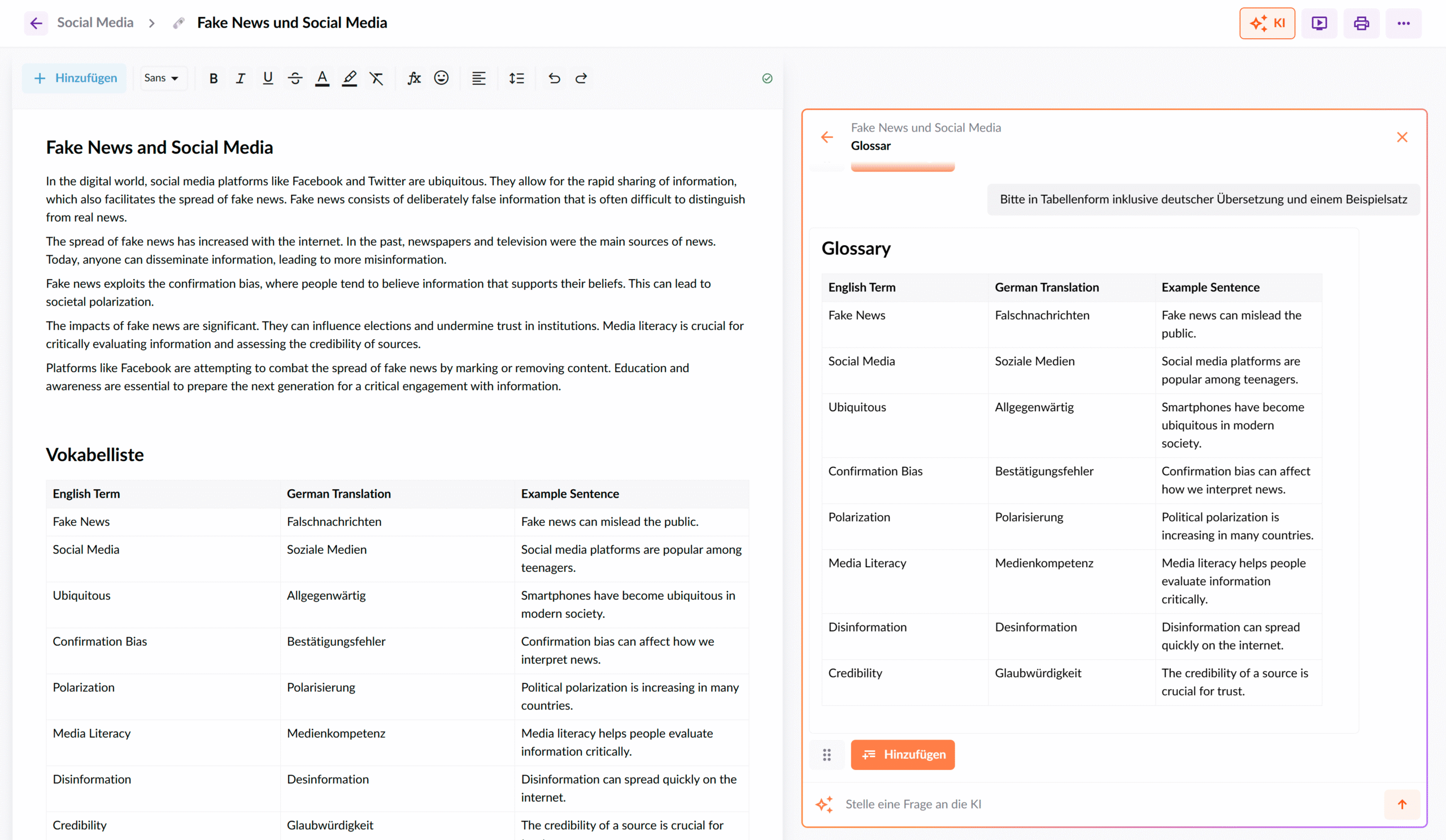The width and height of the screenshot is (1446, 840).
Task: Apply strikethrough to text
Action: click(x=295, y=78)
